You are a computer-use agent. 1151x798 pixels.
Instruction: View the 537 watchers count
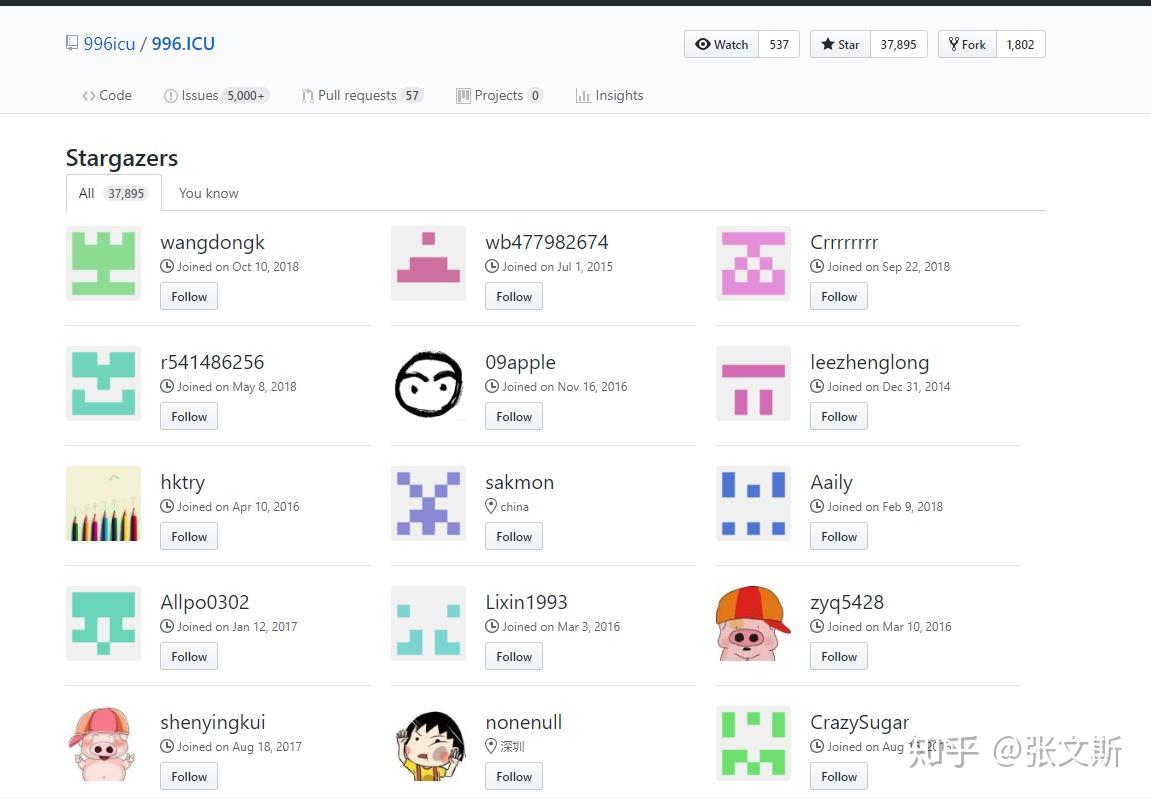(x=779, y=44)
